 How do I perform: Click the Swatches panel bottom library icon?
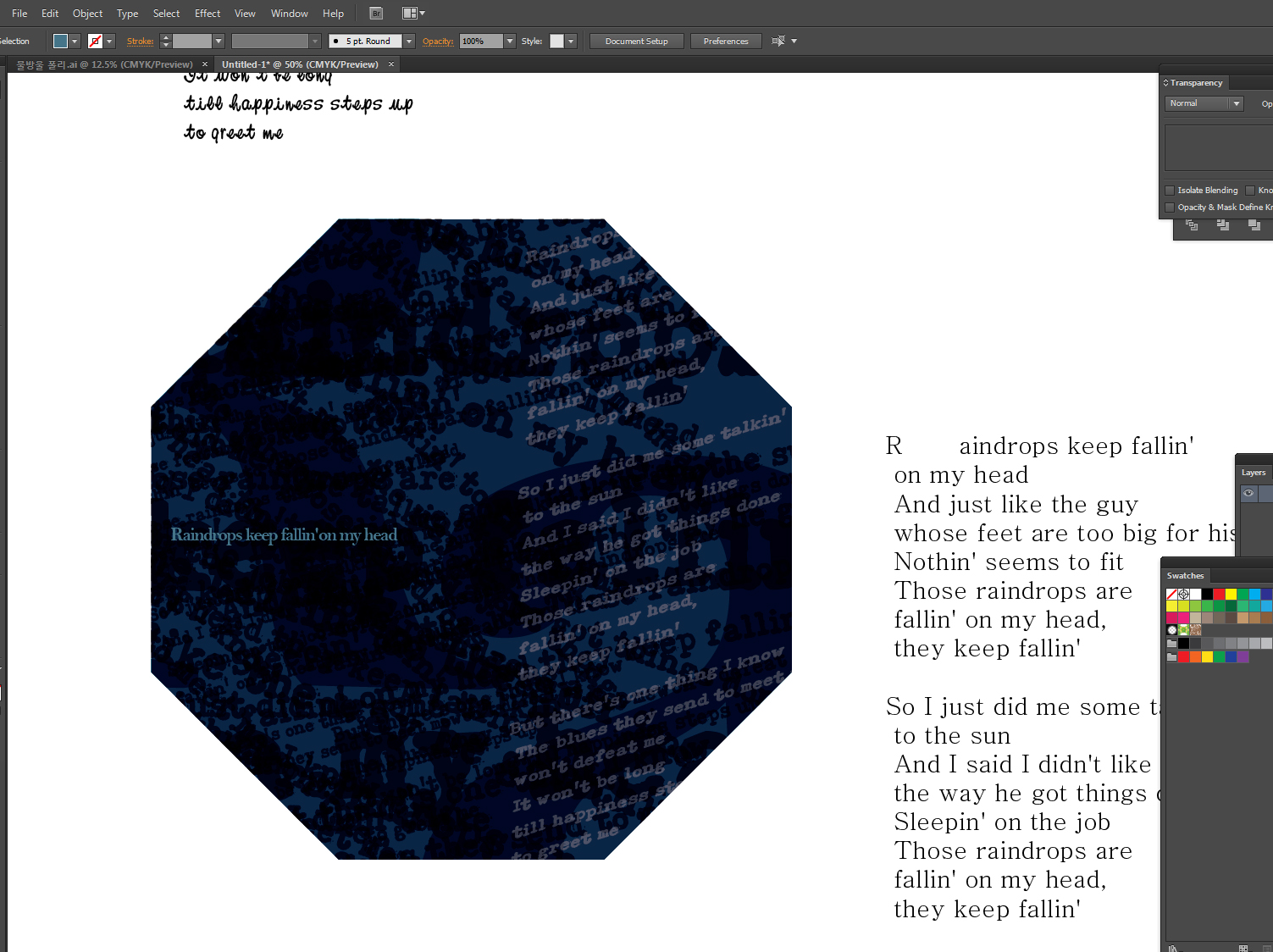[x=1173, y=948]
